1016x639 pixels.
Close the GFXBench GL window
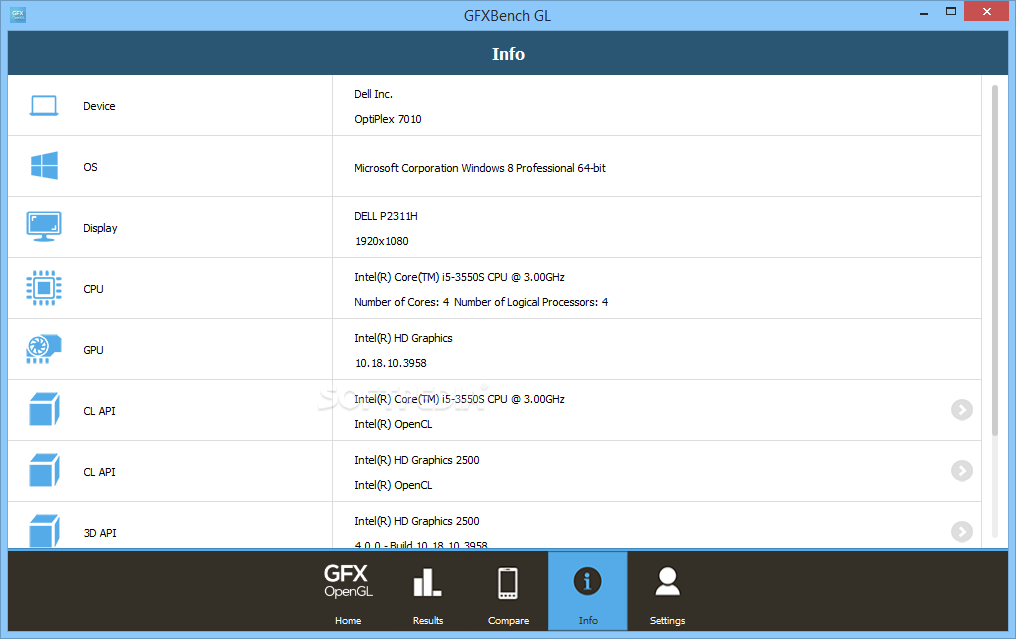[986, 11]
